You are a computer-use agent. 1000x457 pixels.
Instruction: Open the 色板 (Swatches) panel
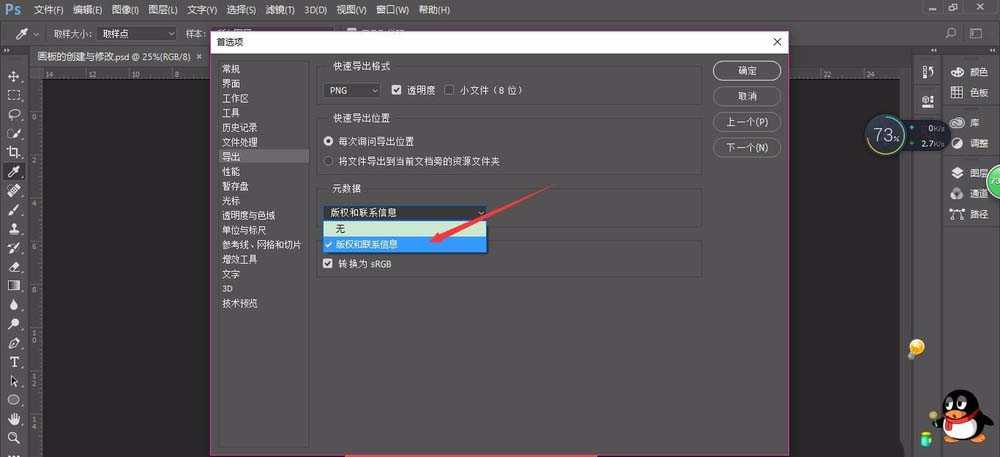tap(968, 92)
